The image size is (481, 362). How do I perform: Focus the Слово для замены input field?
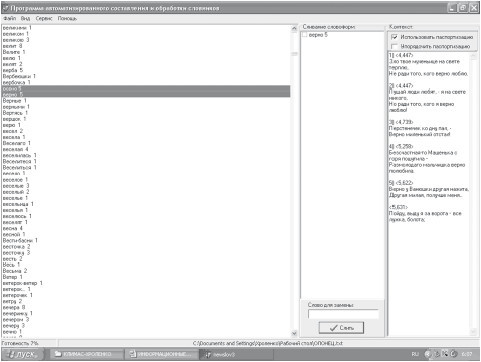coord(343,314)
